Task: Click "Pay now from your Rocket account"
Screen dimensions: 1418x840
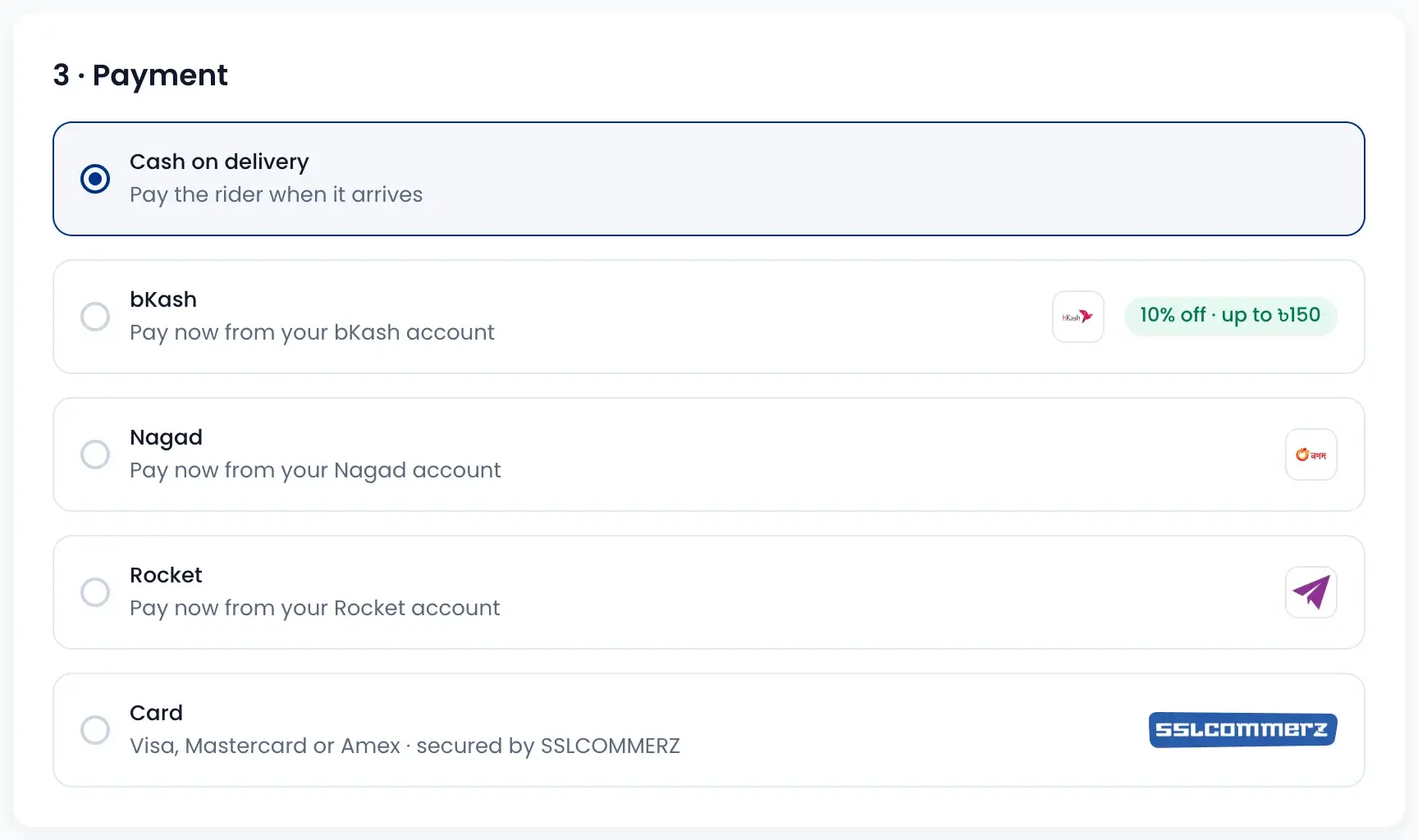Action: pyautogui.click(x=314, y=608)
